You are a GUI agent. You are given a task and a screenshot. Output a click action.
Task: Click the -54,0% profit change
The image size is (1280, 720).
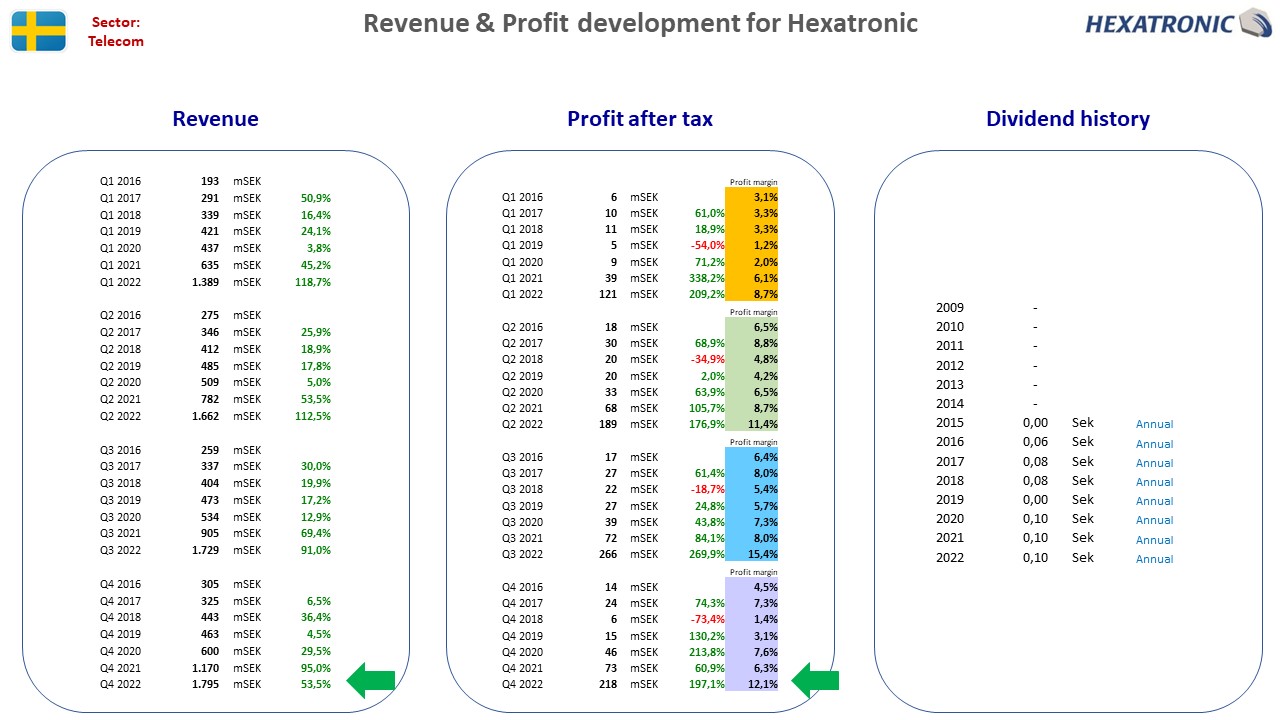pos(708,245)
